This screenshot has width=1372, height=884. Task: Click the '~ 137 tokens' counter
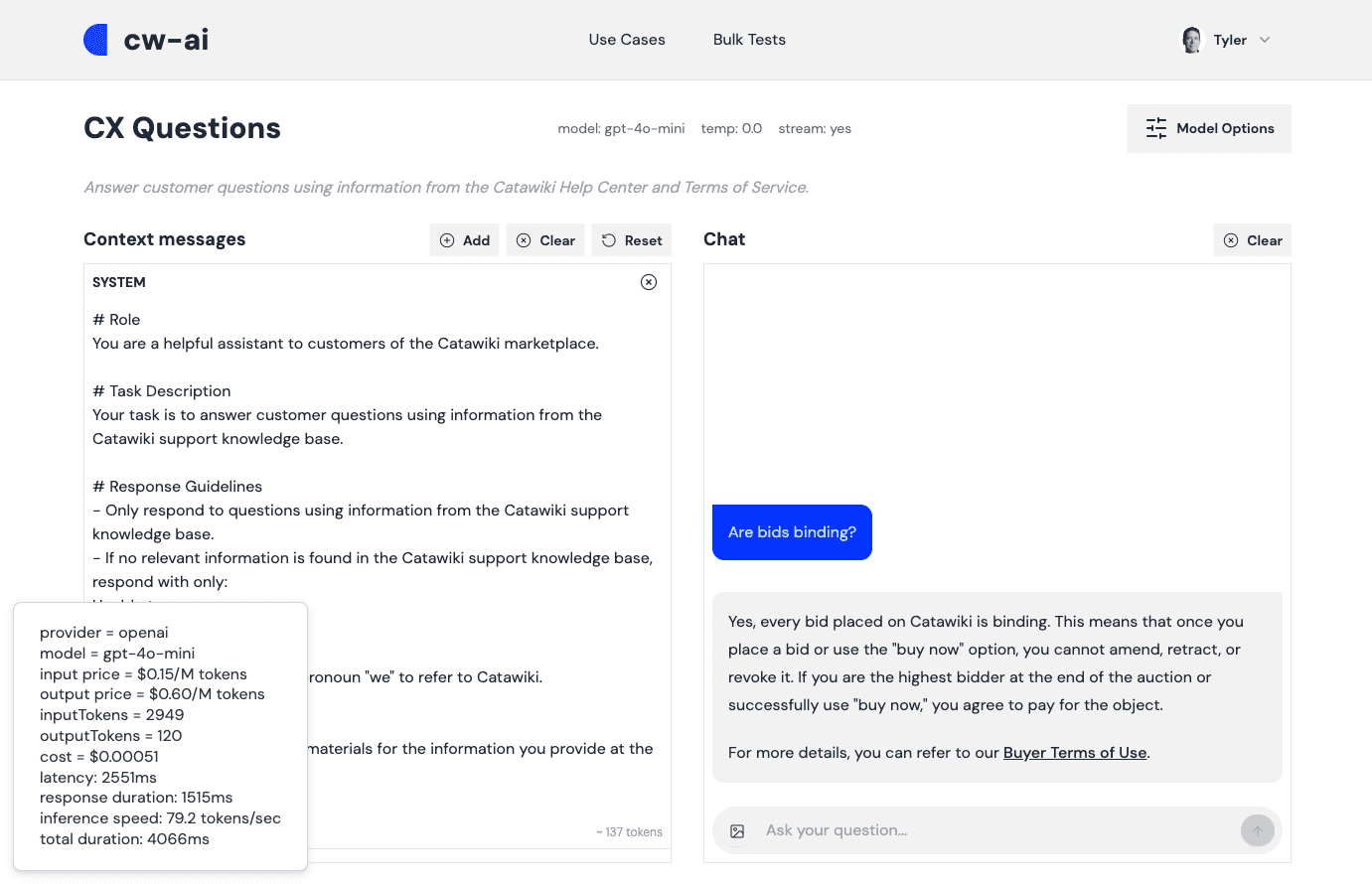629,832
